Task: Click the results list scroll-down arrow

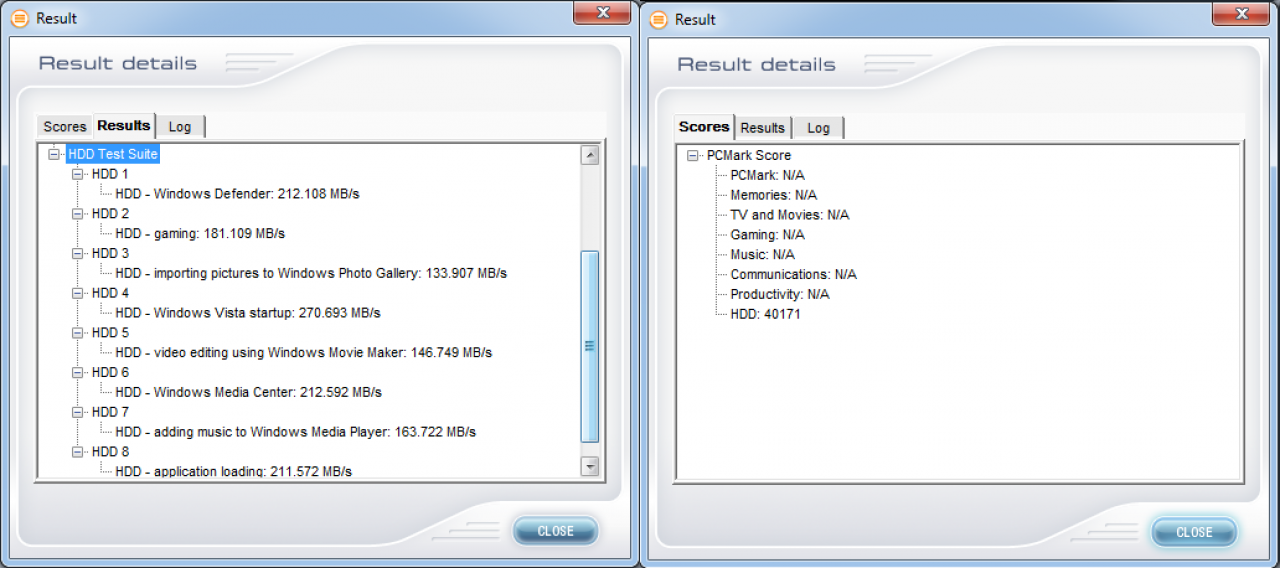Action: coord(589,467)
